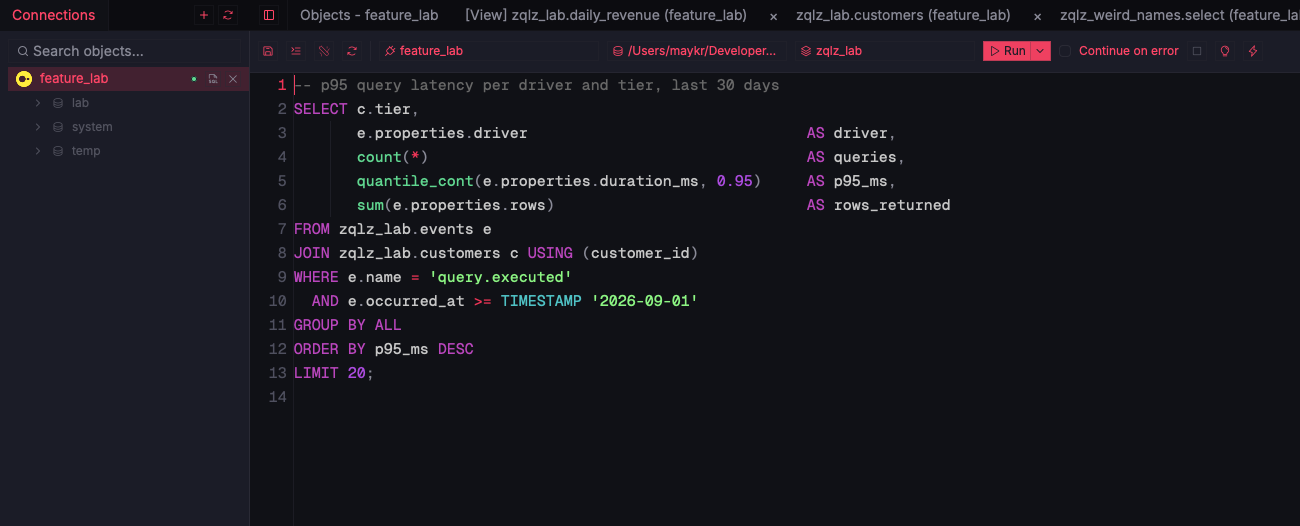Click FROM zqlz_lab.events e line
This screenshot has width=1300, height=526.
pyautogui.click(x=393, y=229)
